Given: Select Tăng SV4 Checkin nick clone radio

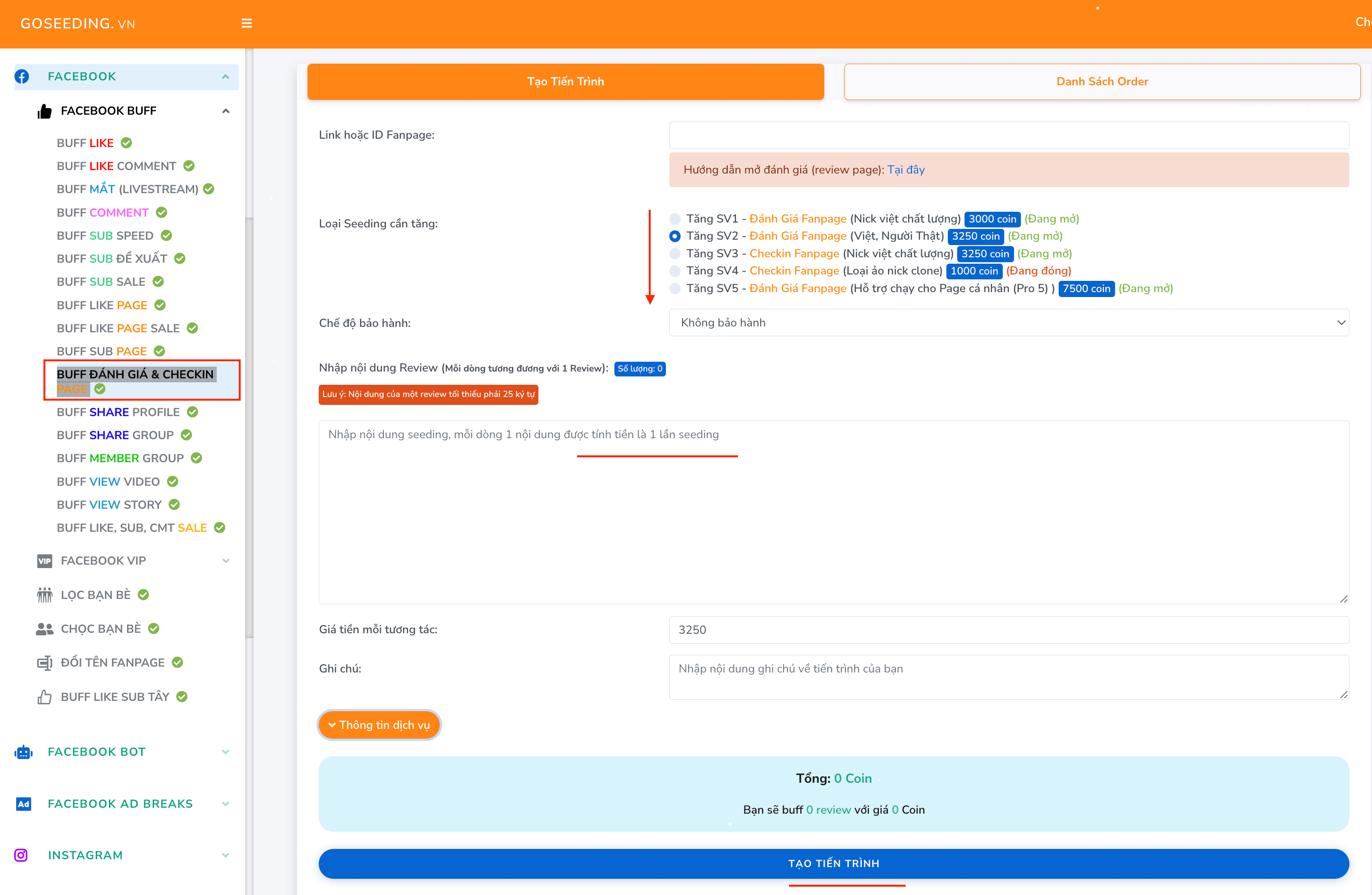Looking at the screenshot, I should 674,271.
